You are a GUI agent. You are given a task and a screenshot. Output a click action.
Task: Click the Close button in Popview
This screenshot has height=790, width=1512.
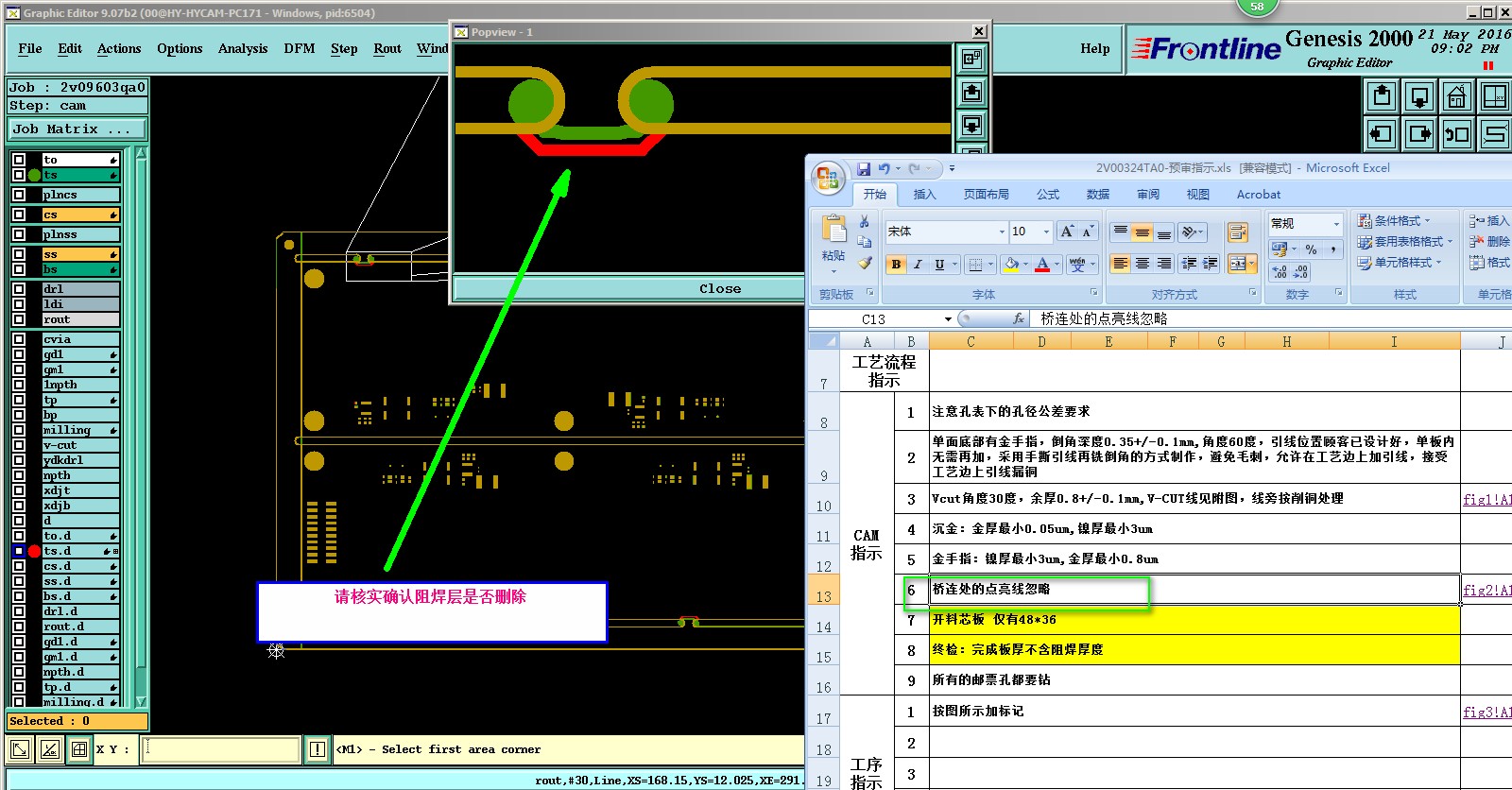720,288
